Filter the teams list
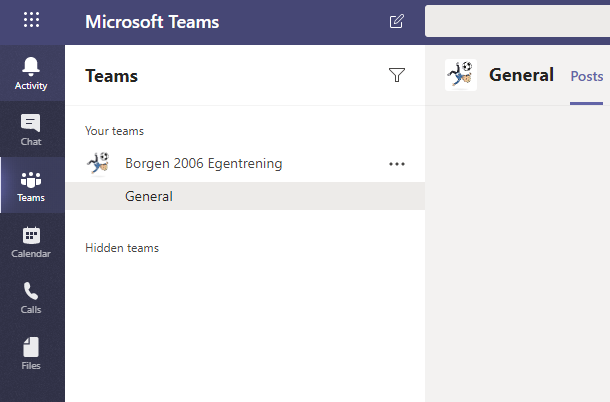610x402 pixels. [x=397, y=75]
